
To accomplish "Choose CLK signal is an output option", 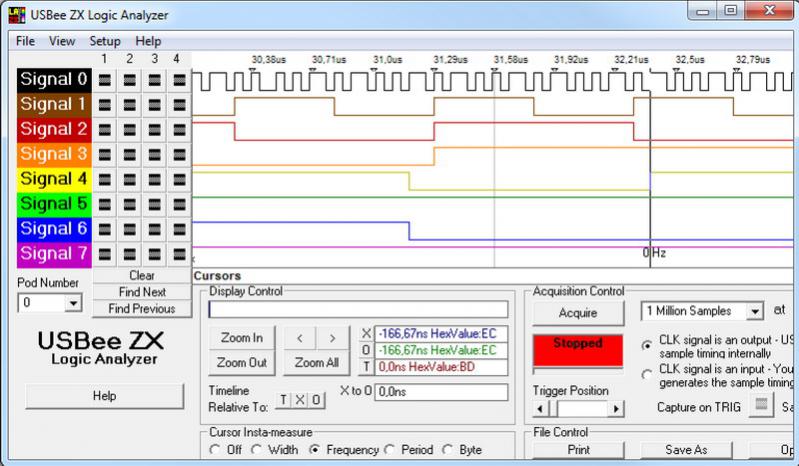I will tap(646, 345).
